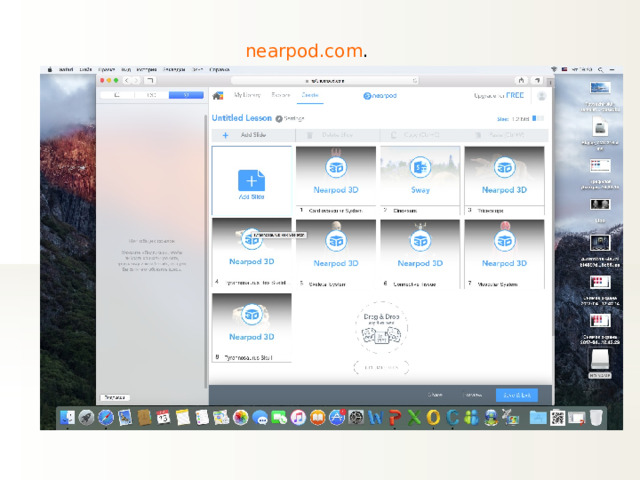This screenshot has width=640, height=480.
Task: Select the Create tab
Action: (x=310, y=95)
